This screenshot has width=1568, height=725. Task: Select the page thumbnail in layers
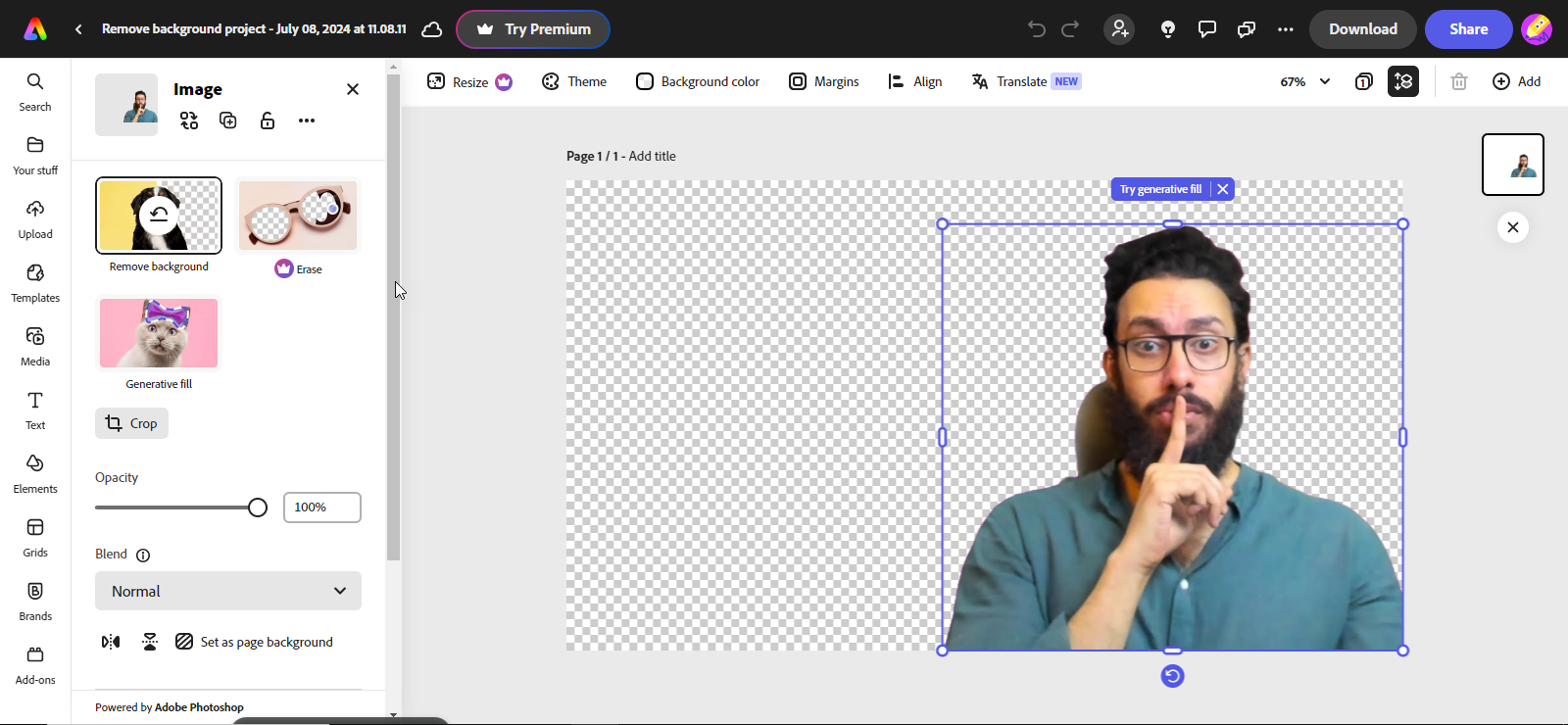[1513, 165]
